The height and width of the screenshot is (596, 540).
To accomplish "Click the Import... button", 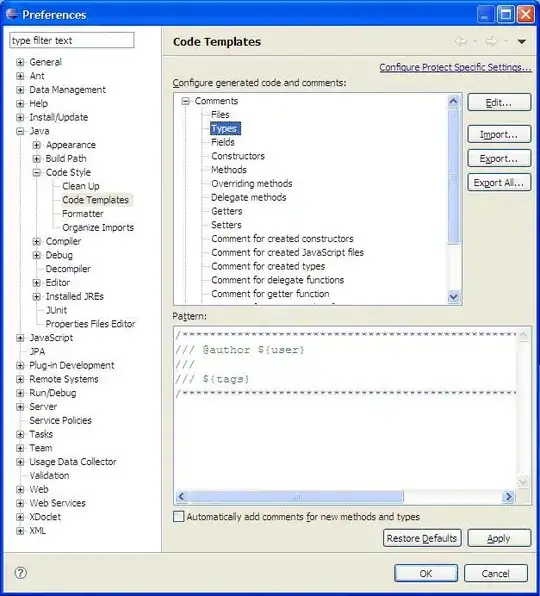I will click(x=499, y=134).
